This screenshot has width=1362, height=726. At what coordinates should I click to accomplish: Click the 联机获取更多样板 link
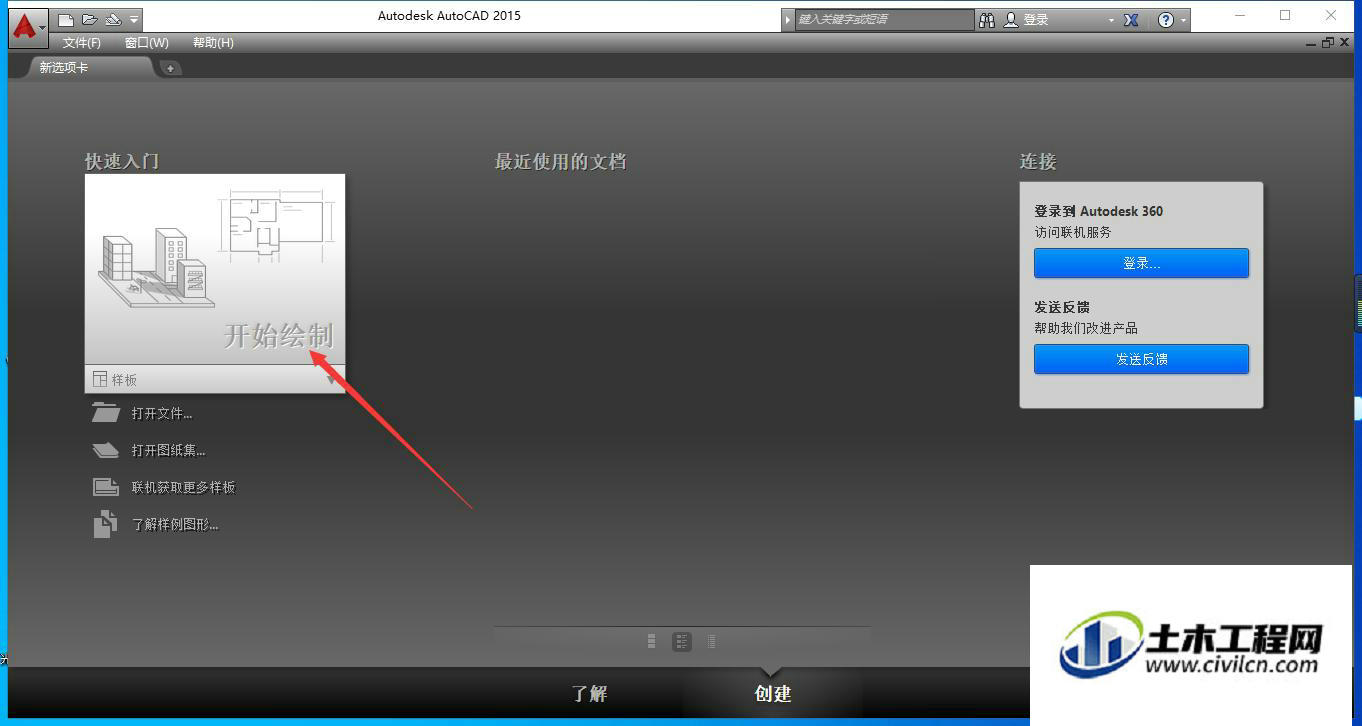tap(183, 487)
